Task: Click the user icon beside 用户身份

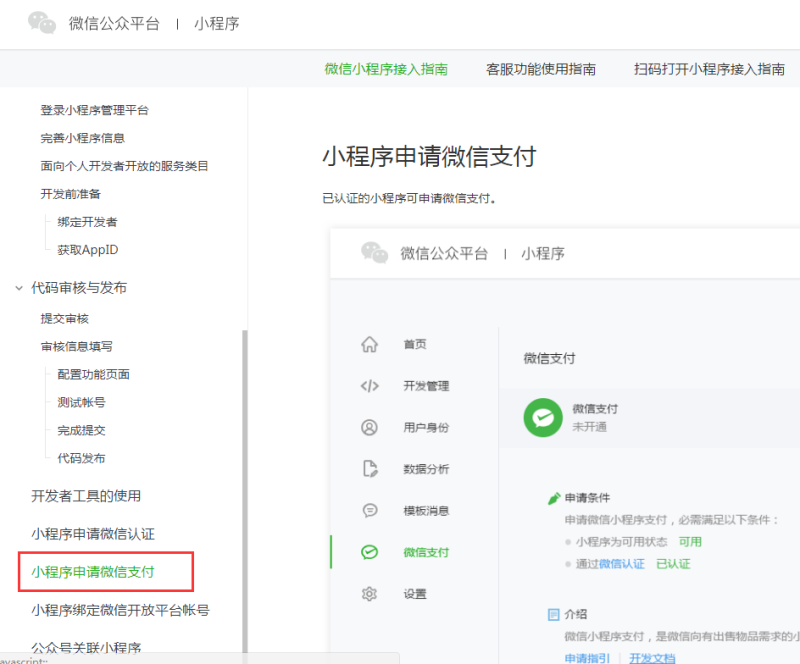Action: tap(369, 427)
